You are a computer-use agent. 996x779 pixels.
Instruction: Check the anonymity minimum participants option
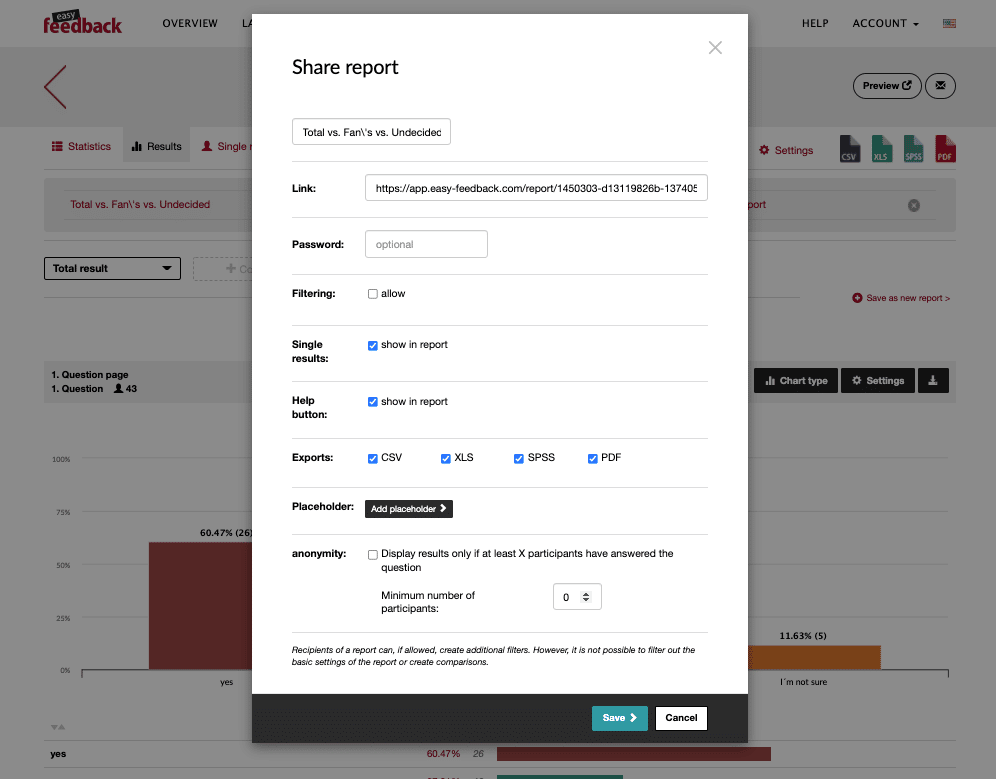[x=372, y=554]
